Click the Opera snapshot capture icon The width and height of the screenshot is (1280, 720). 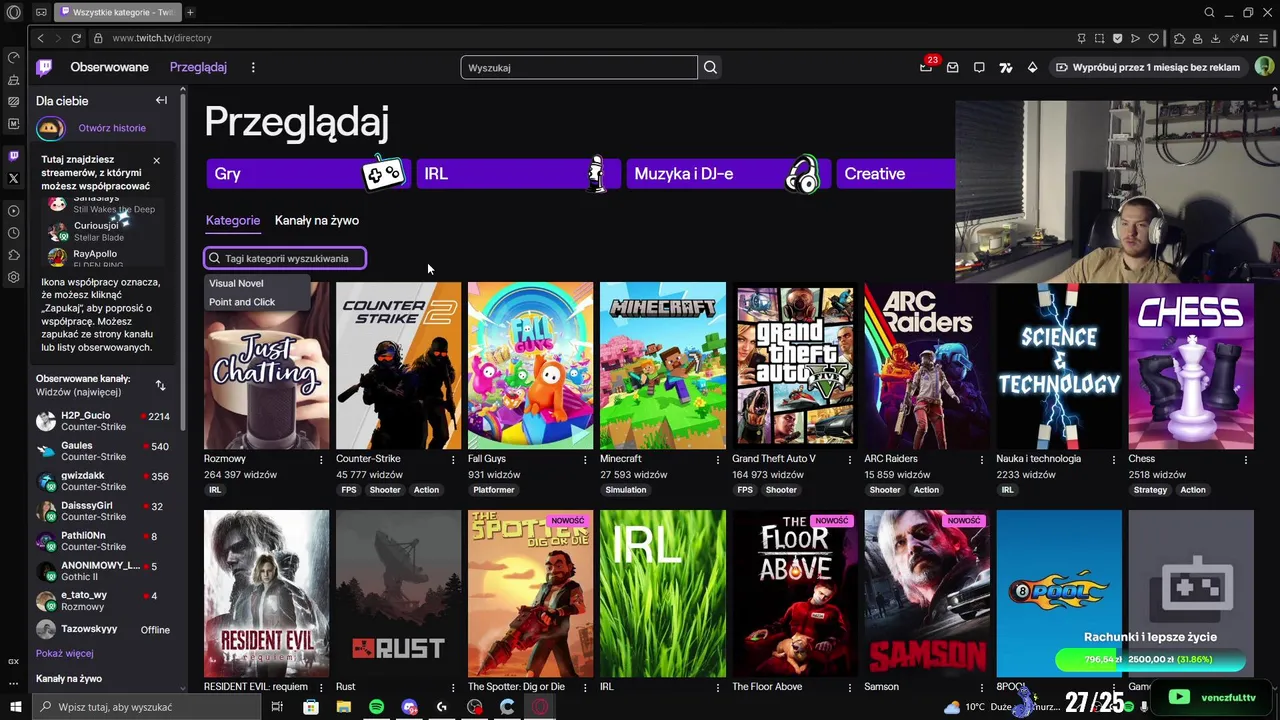[x=1099, y=38]
